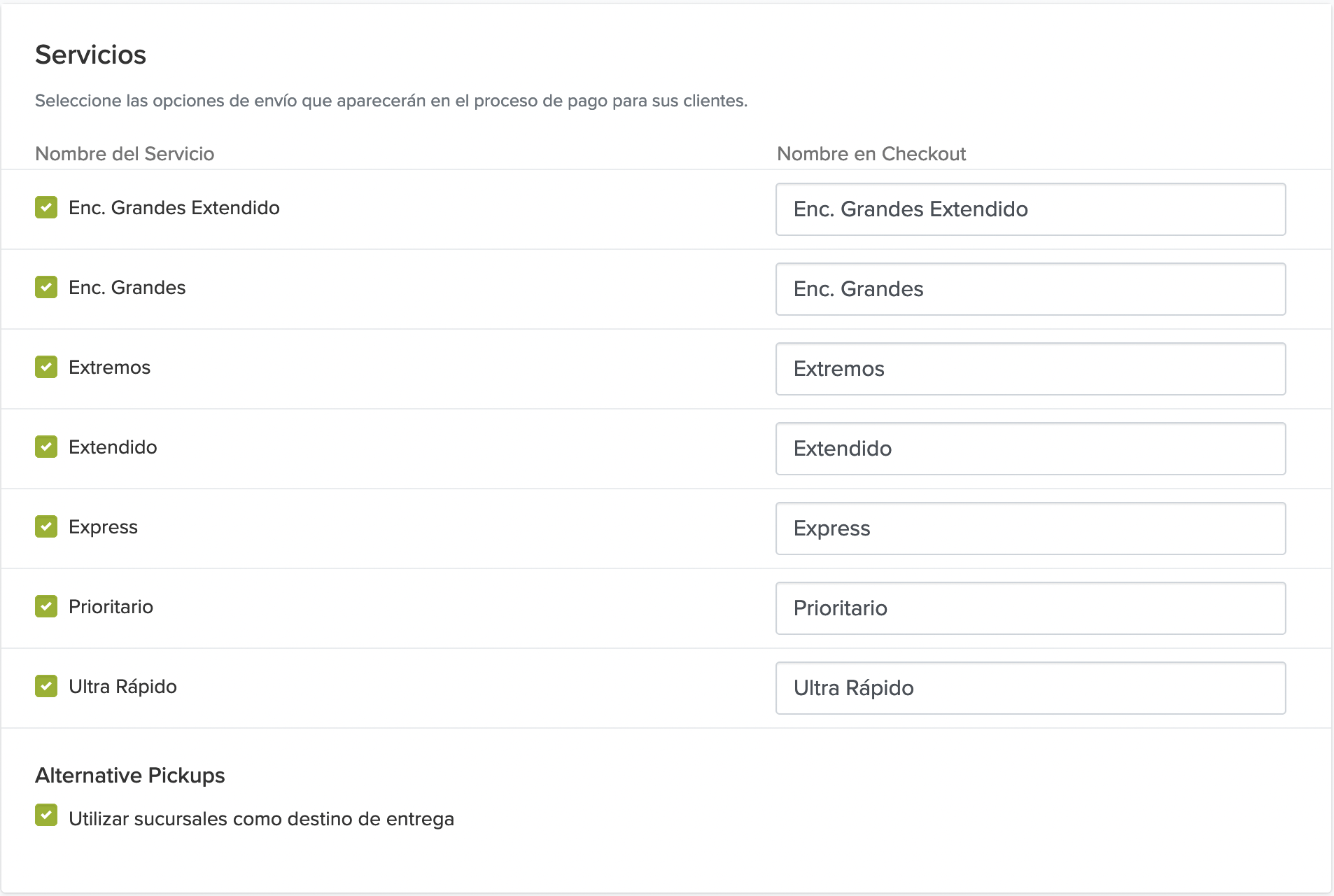The height and width of the screenshot is (896, 1334).
Task: Disable the Extremos shipping service checkbox
Action: point(46,367)
